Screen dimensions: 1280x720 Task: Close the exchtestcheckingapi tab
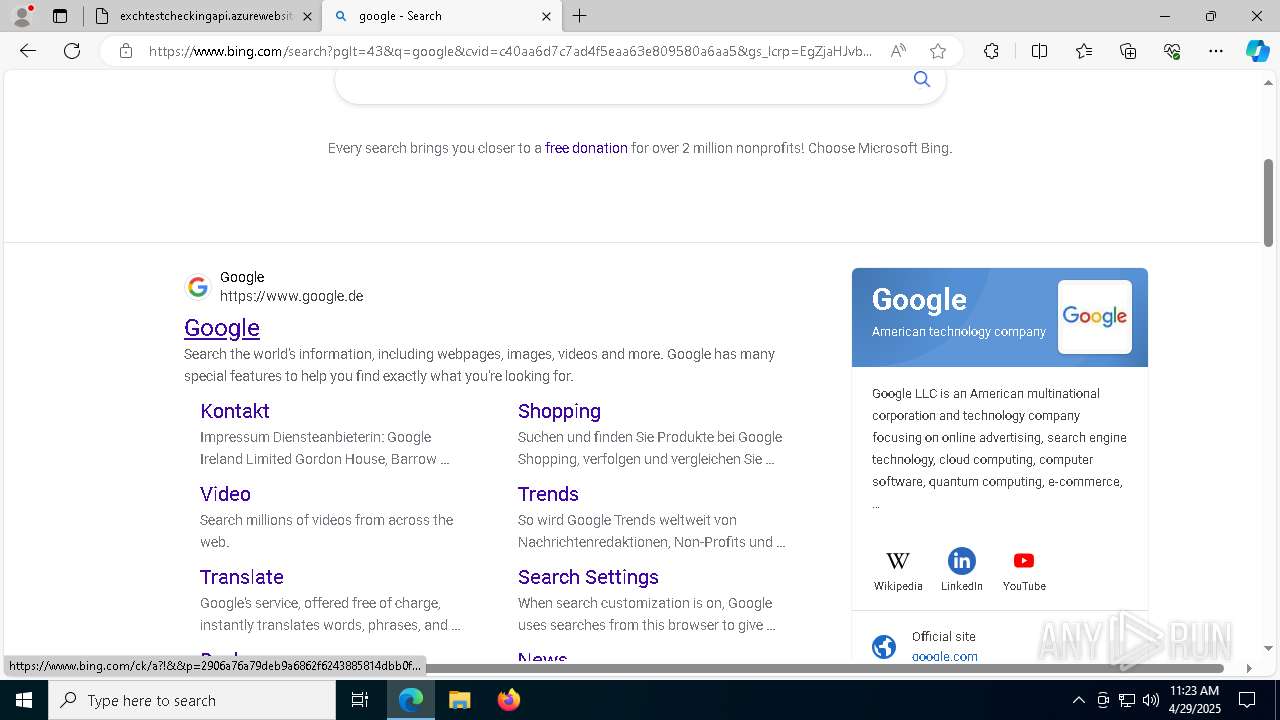coord(307,16)
